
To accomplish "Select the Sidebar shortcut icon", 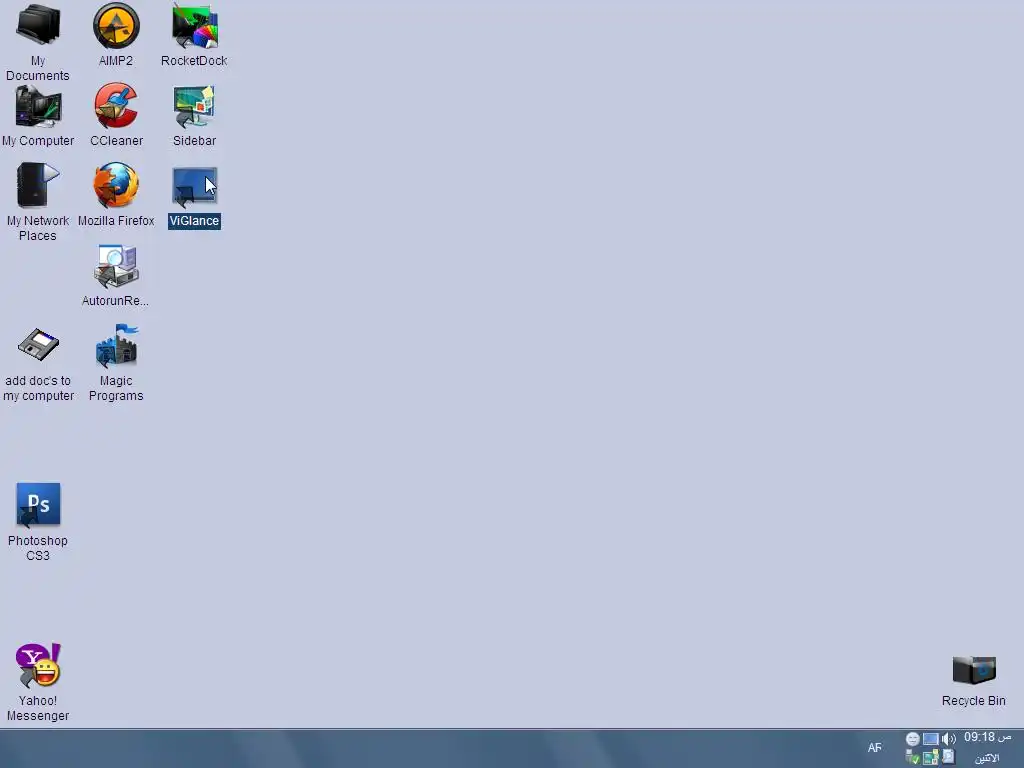I will (x=194, y=106).
